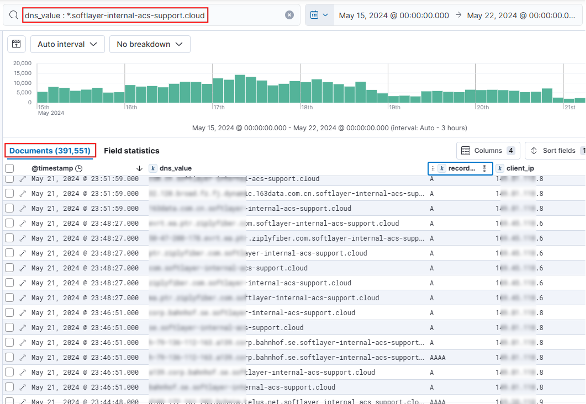Click AAAA record value in the bahnhof.se row
586x404 pixels.
(437, 358)
